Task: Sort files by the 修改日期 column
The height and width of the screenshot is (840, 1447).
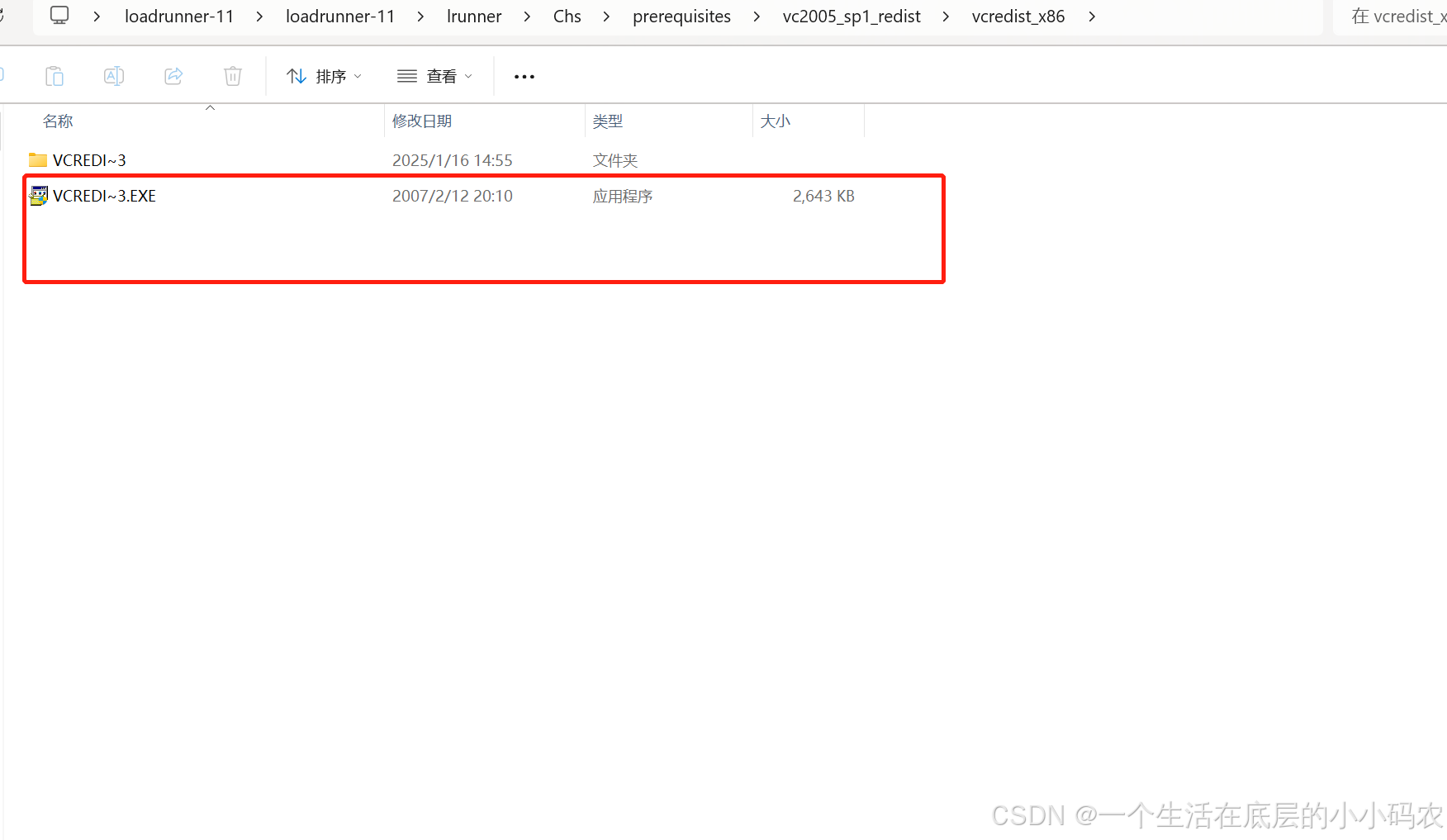Action: point(422,121)
